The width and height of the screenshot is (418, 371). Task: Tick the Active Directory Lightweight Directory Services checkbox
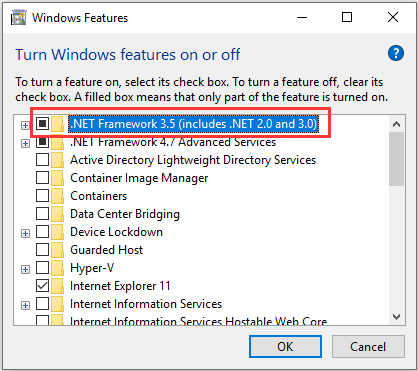(x=42, y=160)
